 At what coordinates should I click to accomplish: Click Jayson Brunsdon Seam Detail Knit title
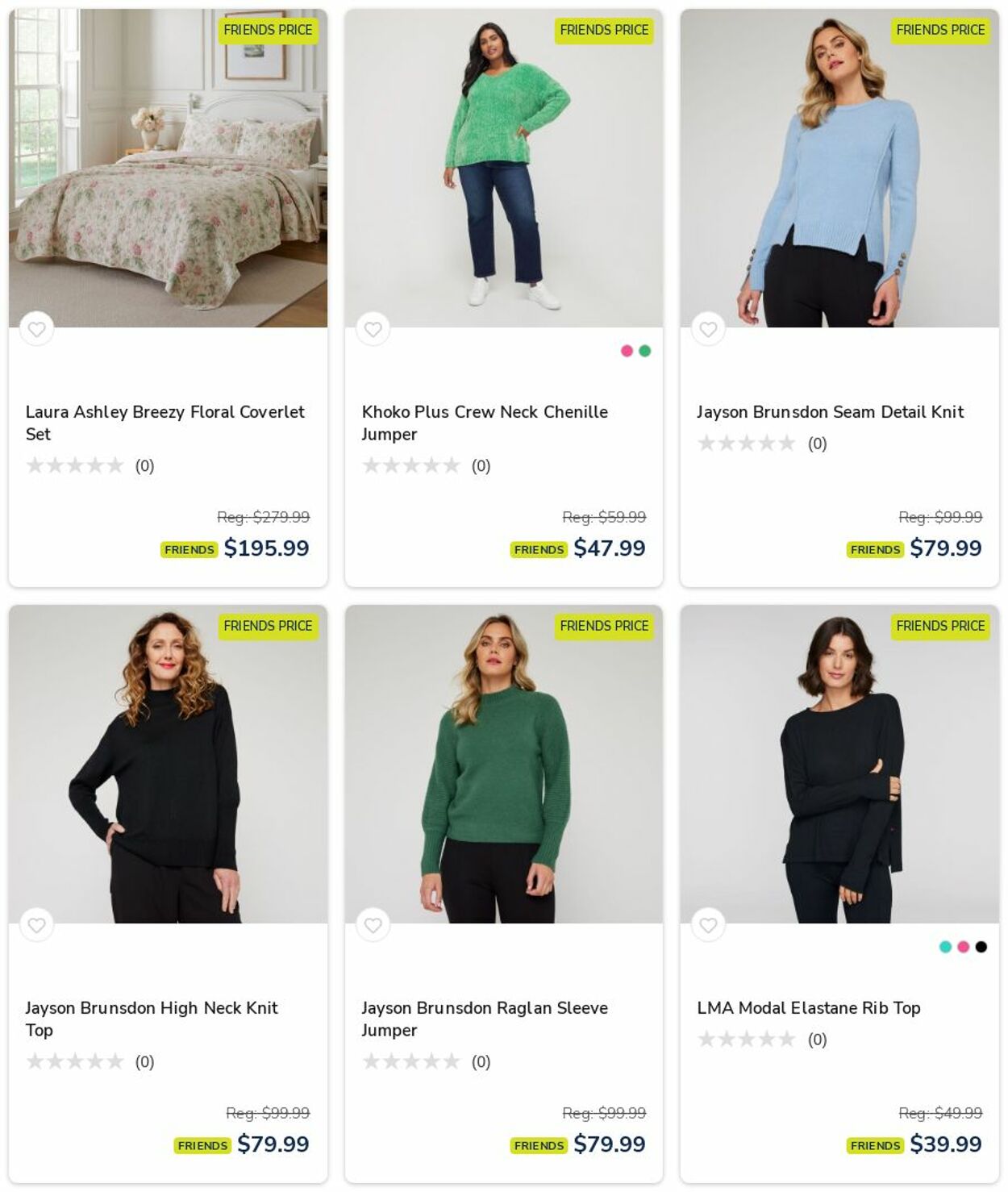pos(830,412)
